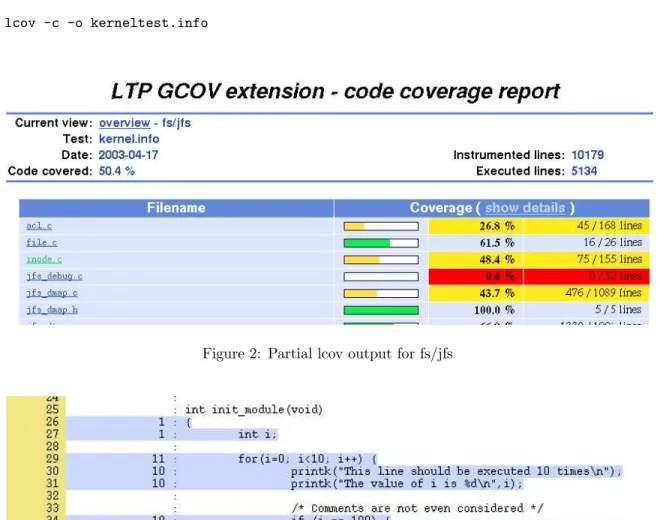Click the date value 2003-04-17
Image resolution: width=660 pixels, height=520 pixels.
click(128, 155)
